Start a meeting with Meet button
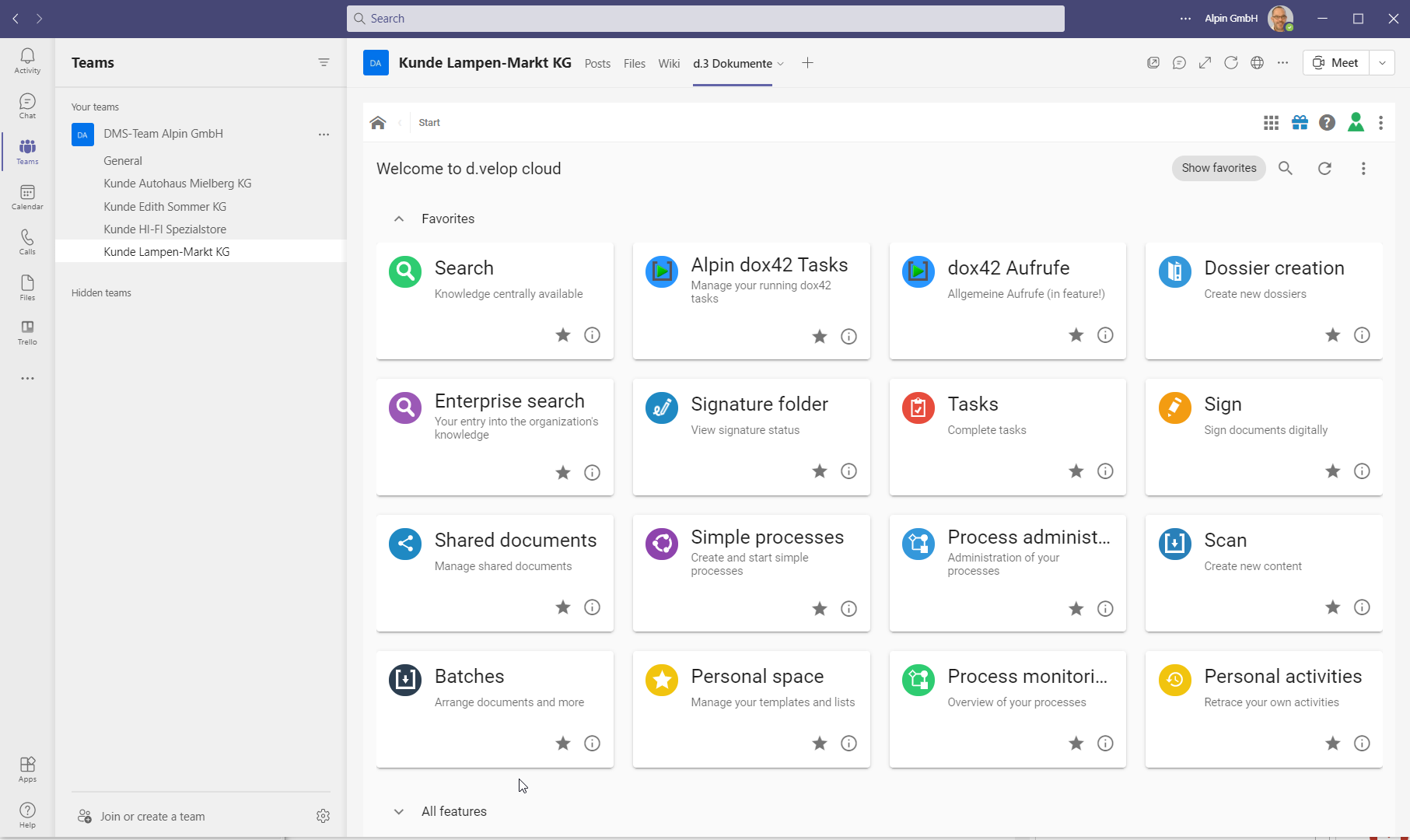This screenshot has height=840, width=1410. point(1336,63)
